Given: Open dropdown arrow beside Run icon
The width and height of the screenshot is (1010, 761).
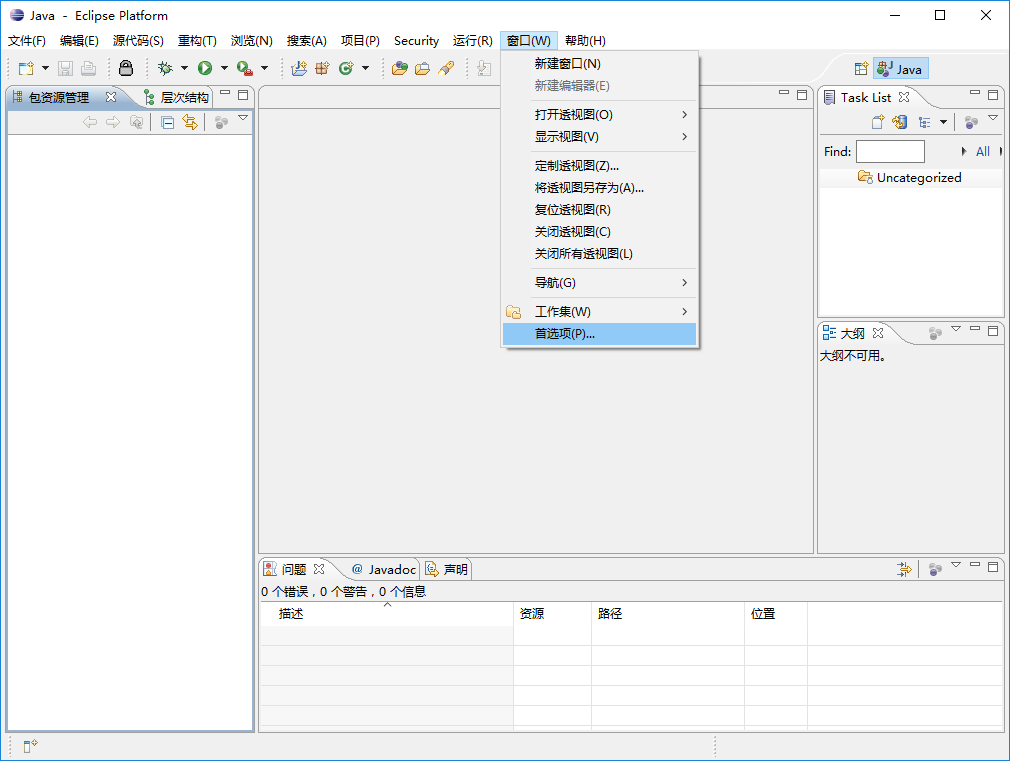Looking at the screenshot, I should click(224, 68).
